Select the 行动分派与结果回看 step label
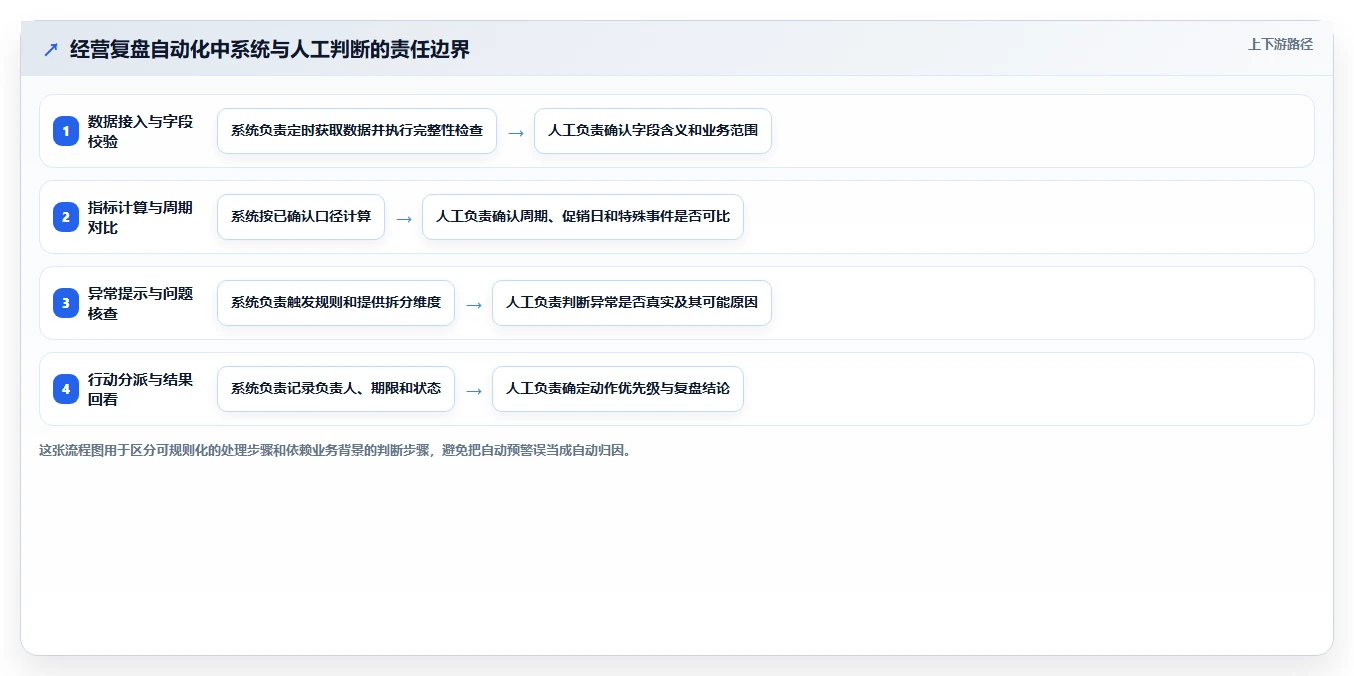This screenshot has width=1354, height=676. click(141, 389)
